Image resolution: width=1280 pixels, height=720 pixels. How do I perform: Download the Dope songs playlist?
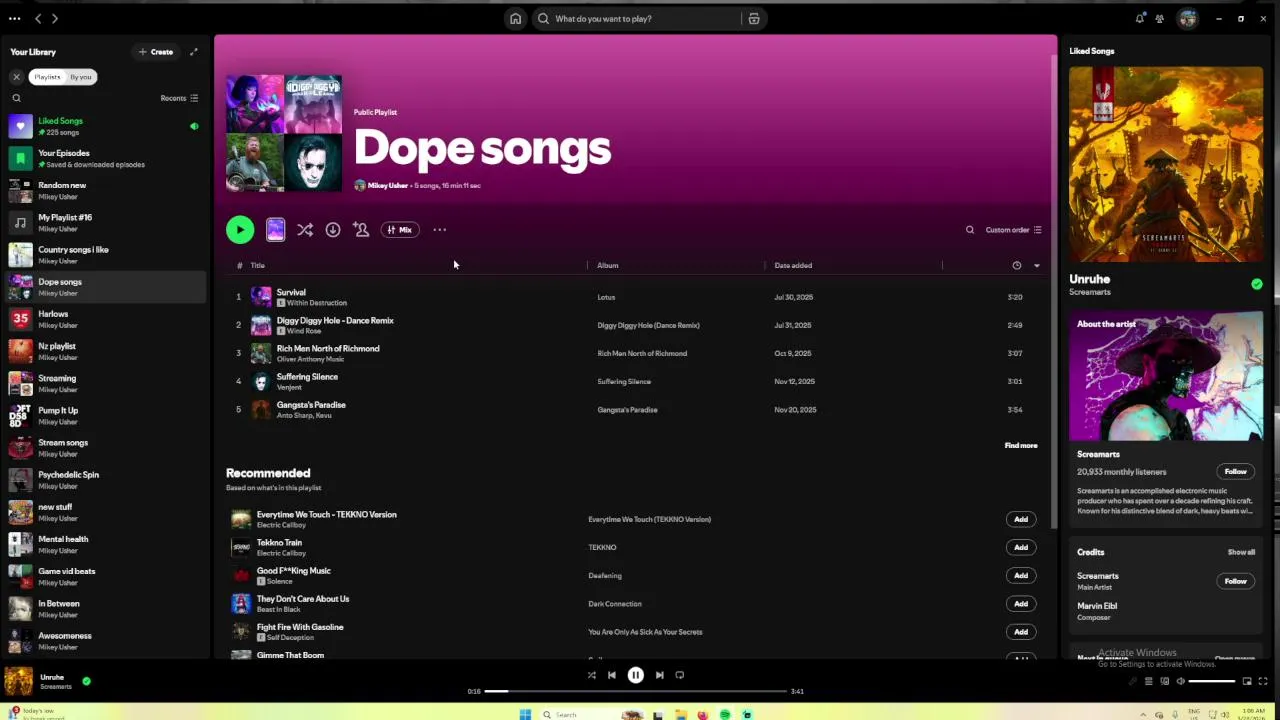click(333, 230)
